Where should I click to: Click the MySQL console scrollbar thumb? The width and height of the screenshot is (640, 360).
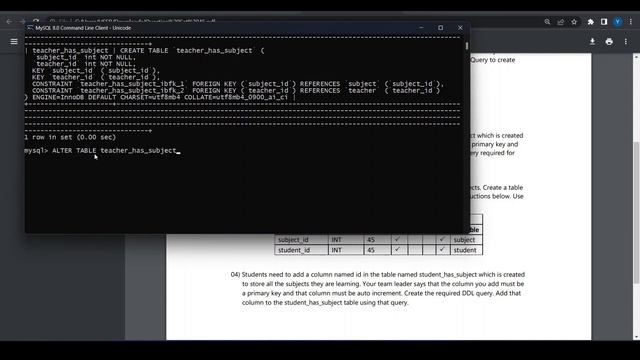[467, 46]
